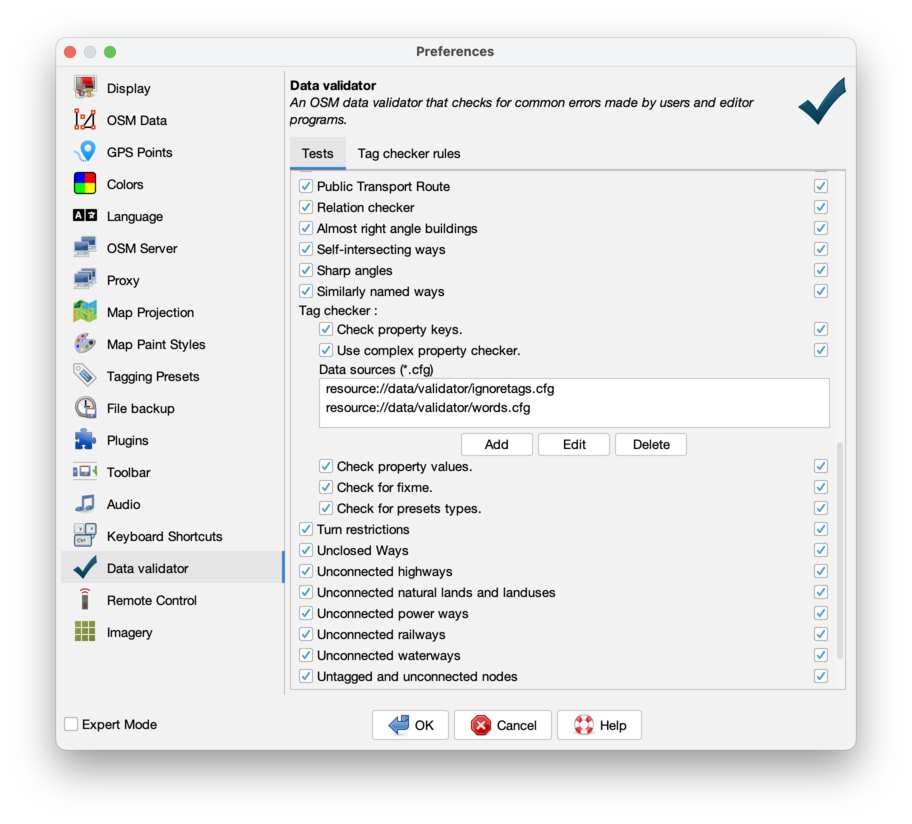Select the OSM Data icon

click(85, 120)
